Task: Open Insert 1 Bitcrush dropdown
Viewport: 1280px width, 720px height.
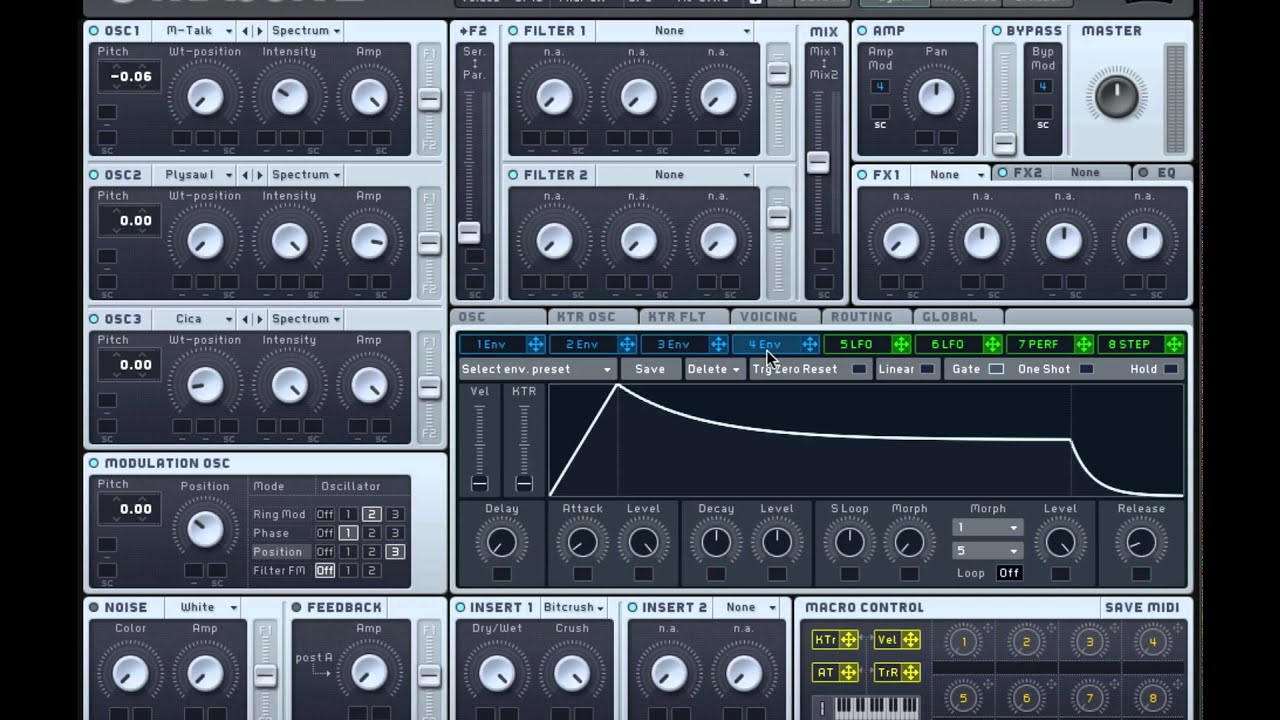Action: (574, 607)
